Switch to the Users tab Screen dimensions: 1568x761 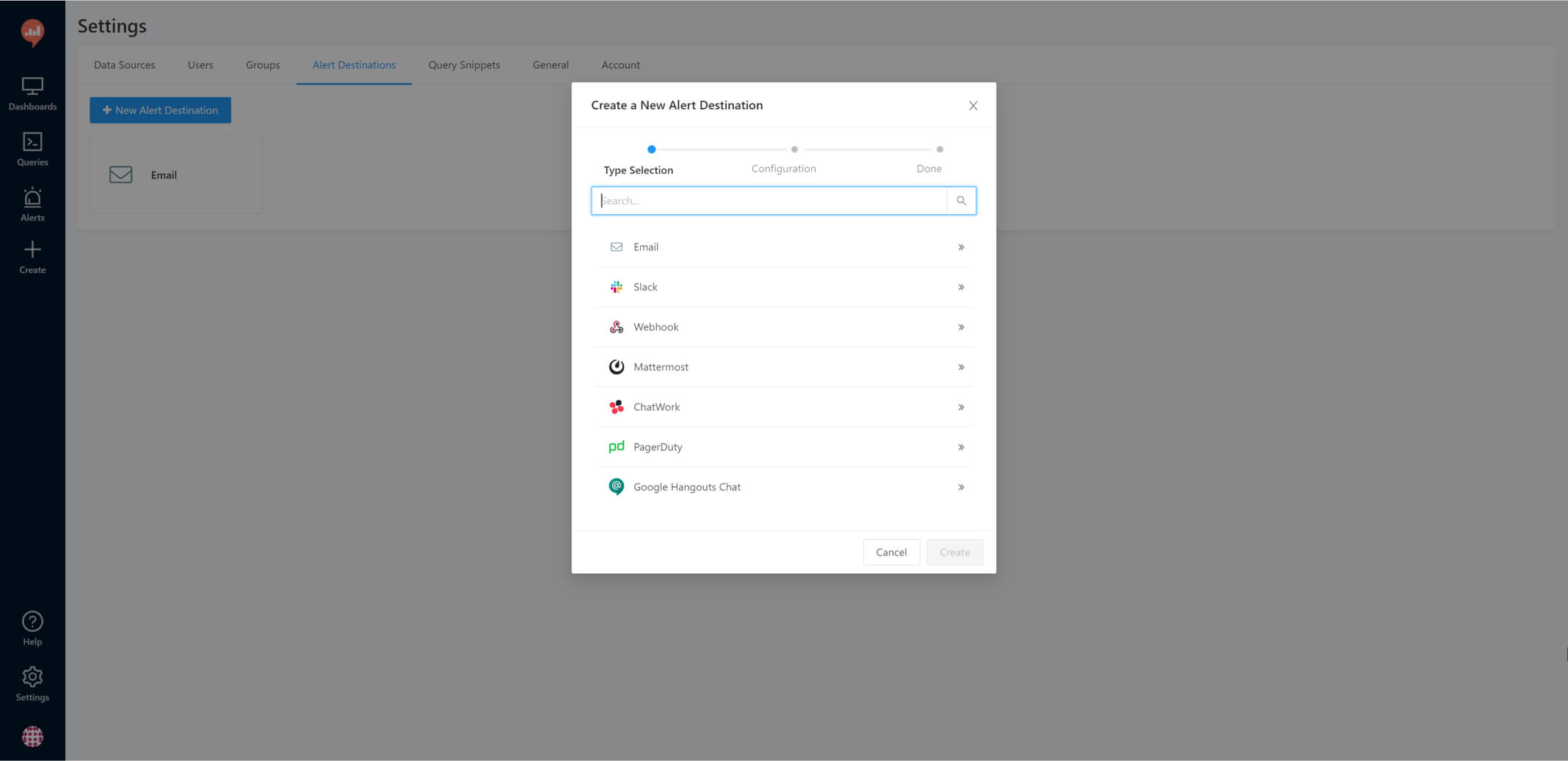(200, 65)
